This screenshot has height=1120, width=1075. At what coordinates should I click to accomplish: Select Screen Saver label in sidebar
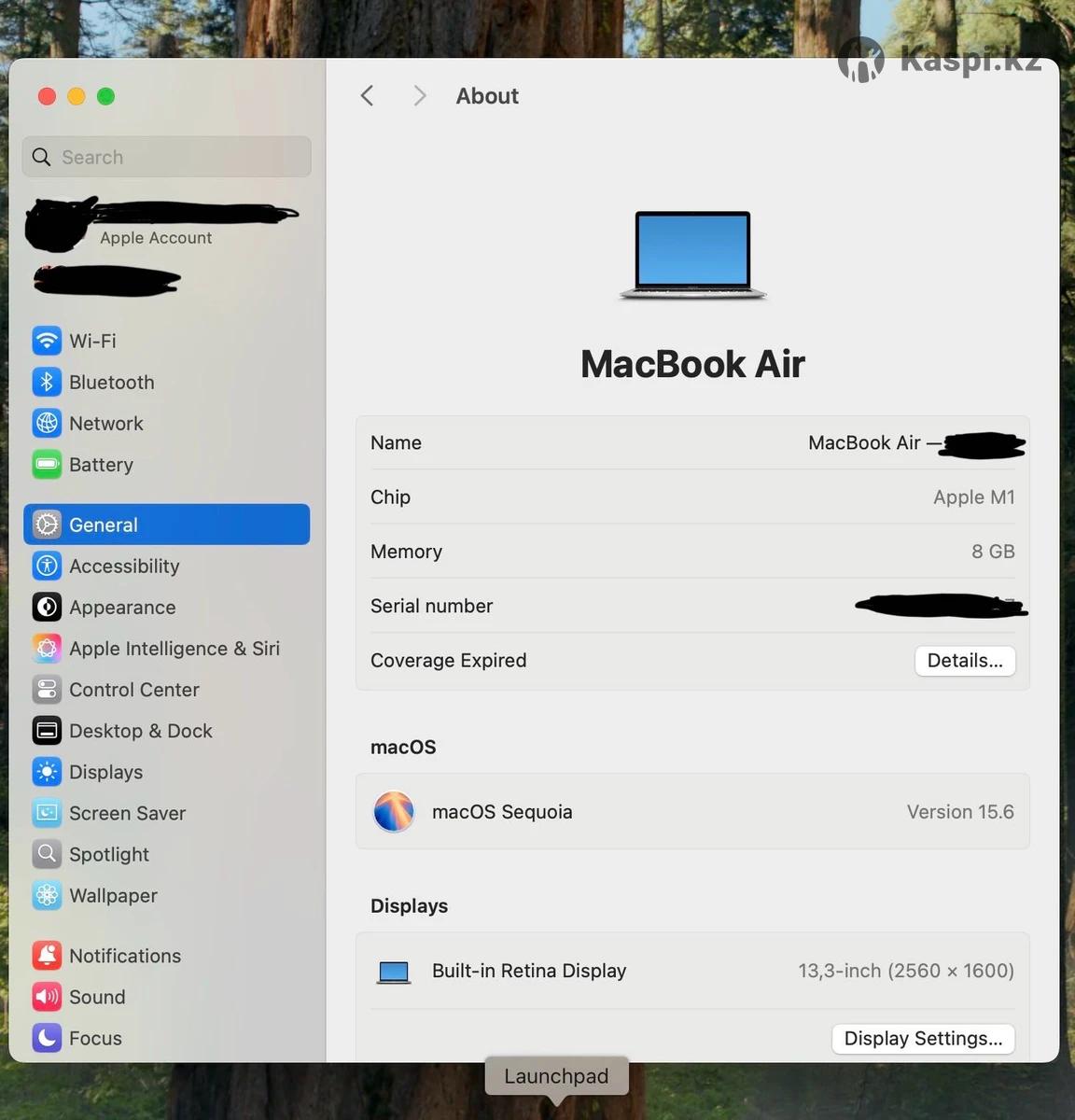(x=128, y=813)
